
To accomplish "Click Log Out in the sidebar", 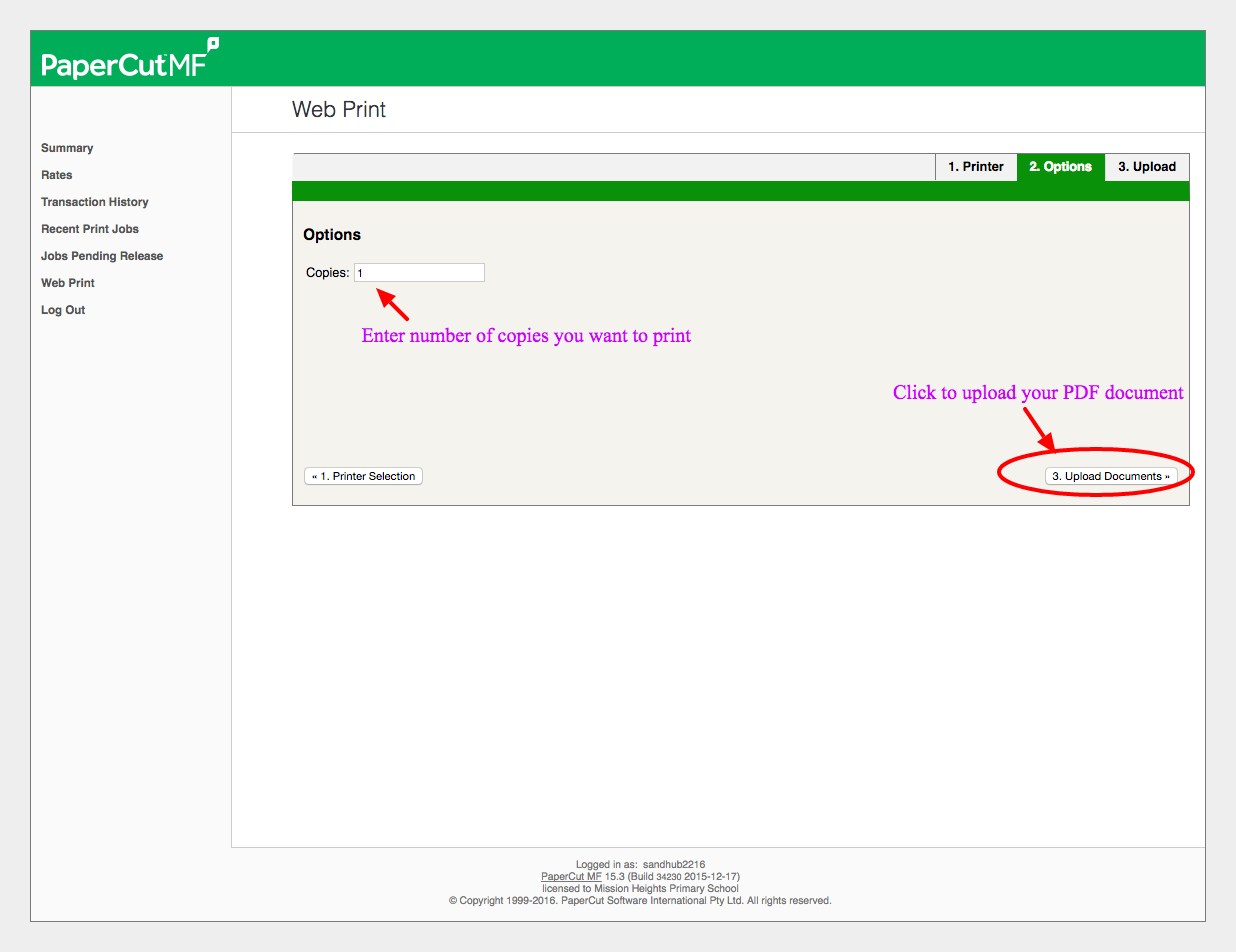I will tap(63, 310).
